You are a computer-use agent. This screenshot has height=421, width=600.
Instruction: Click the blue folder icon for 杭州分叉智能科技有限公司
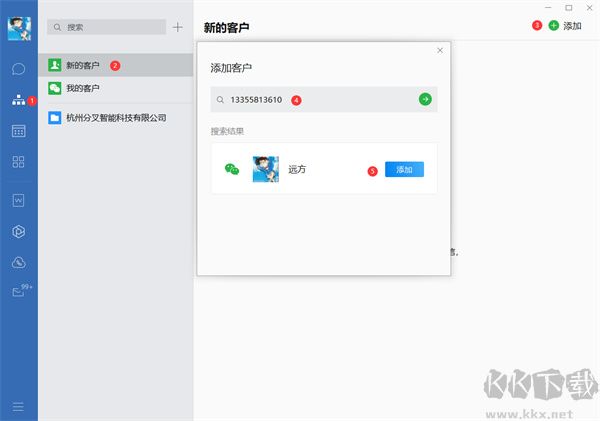54,117
